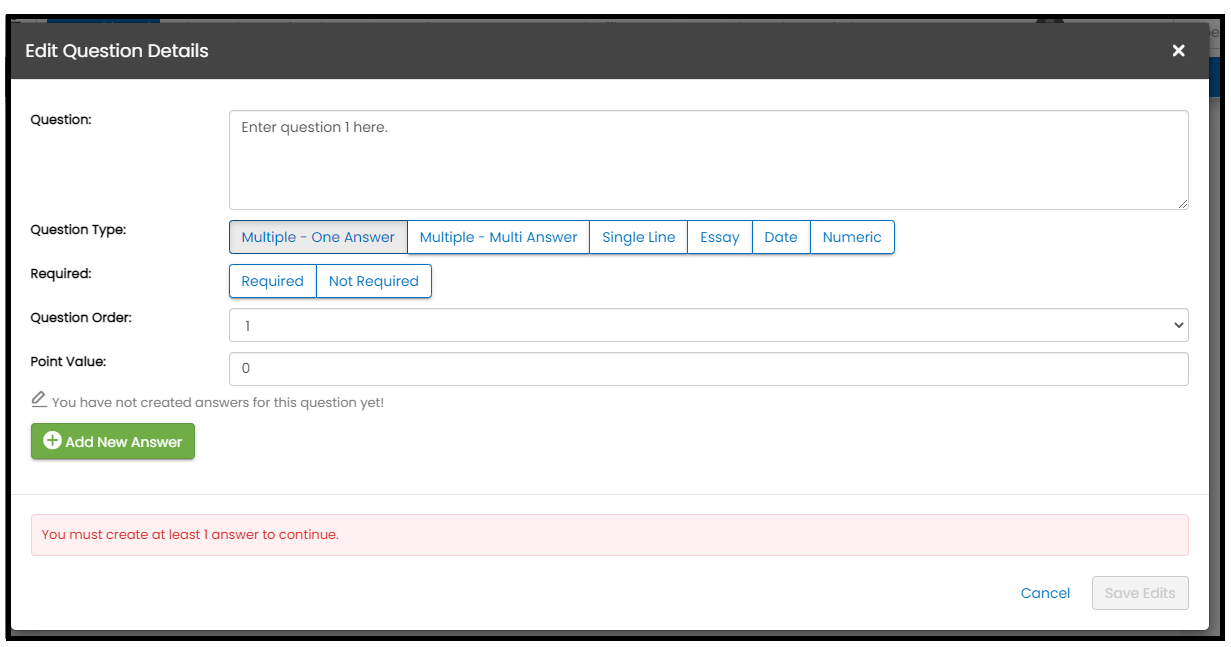This screenshot has width=1231, height=647.
Task: Select Multiple - Multi Answer question type
Action: pyautogui.click(x=498, y=238)
